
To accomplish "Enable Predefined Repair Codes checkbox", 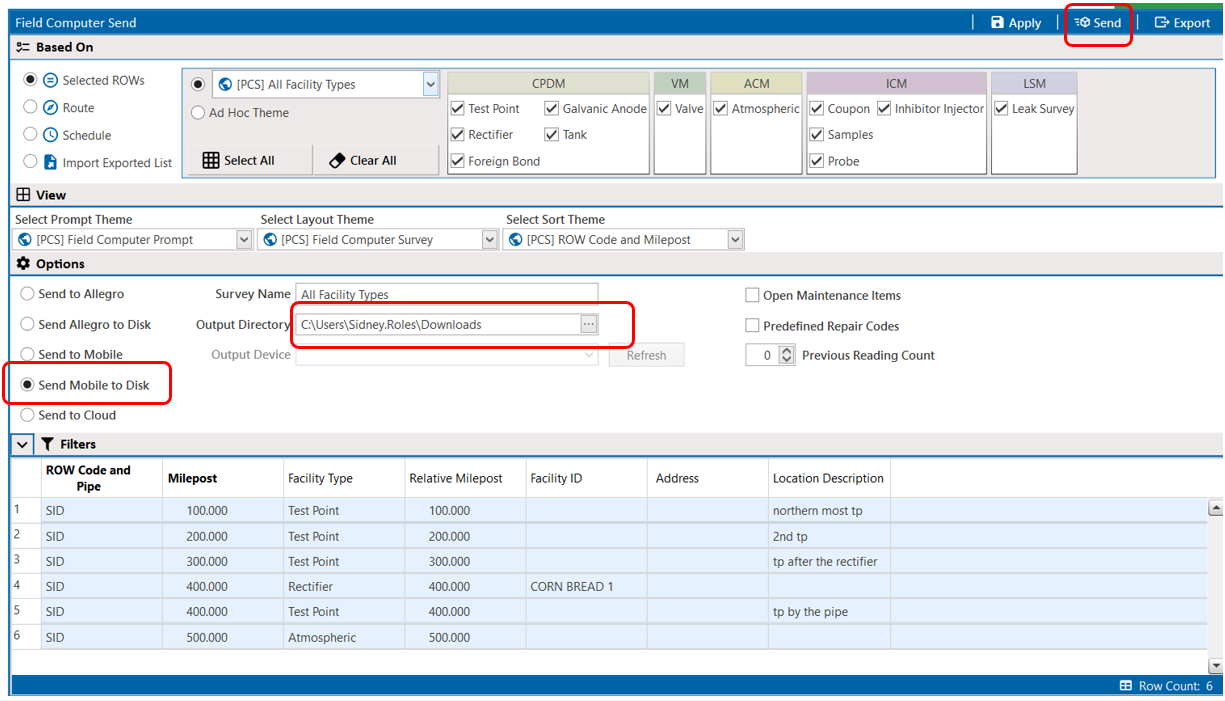I will click(752, 326).
